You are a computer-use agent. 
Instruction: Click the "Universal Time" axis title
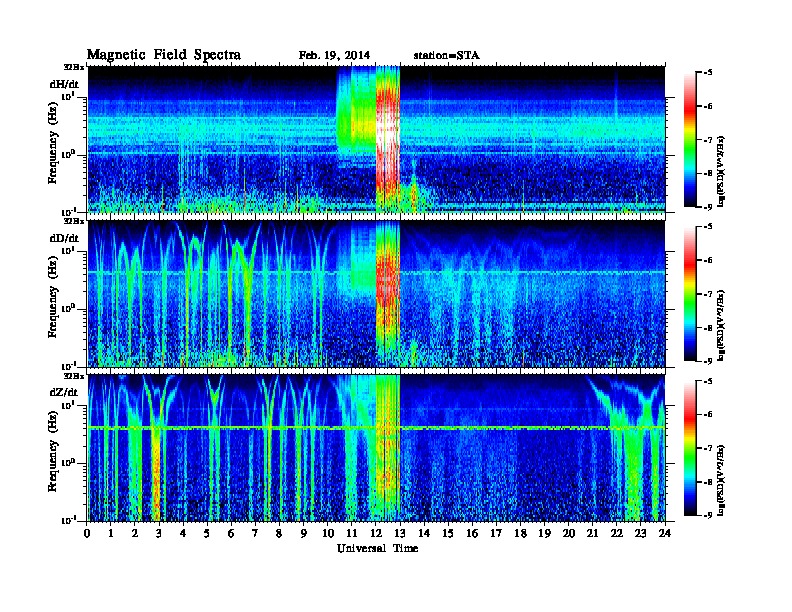point(377,548)
